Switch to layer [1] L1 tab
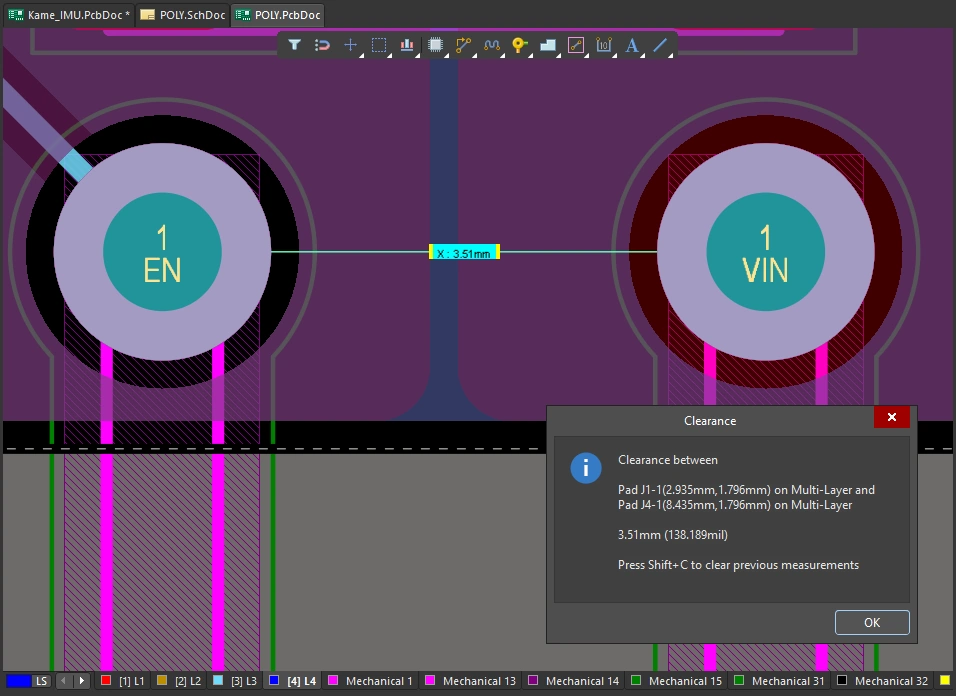 (x=123, y=681)
